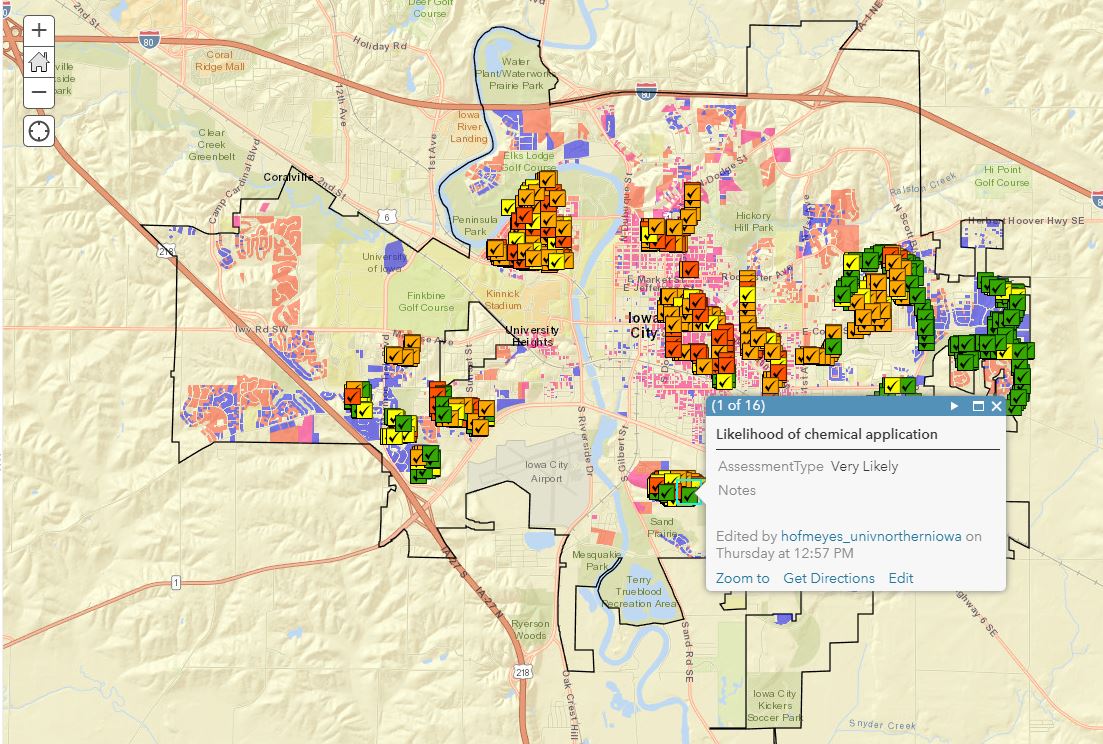The image size is (1103, 744).
Task: Return to default extent with Home button
Action: (x=39, y=61)
